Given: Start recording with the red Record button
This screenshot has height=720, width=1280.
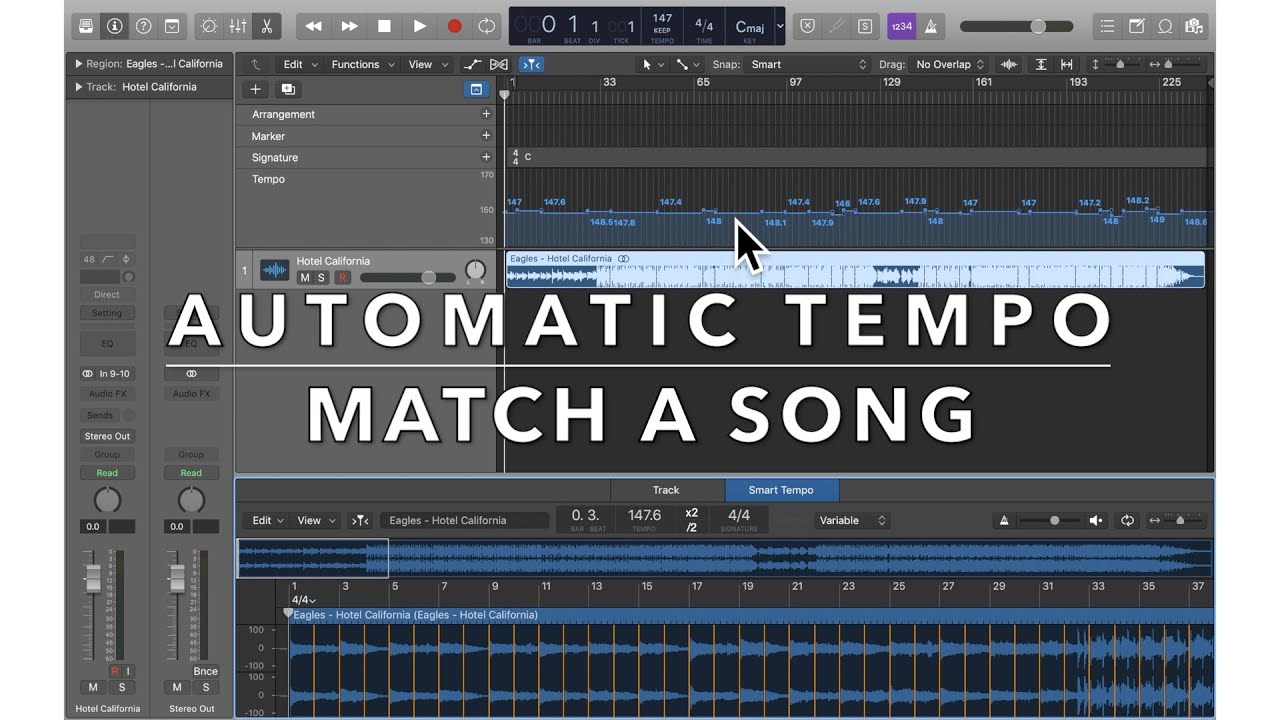Looking at the screenshot, I should [x=454, y=26].
